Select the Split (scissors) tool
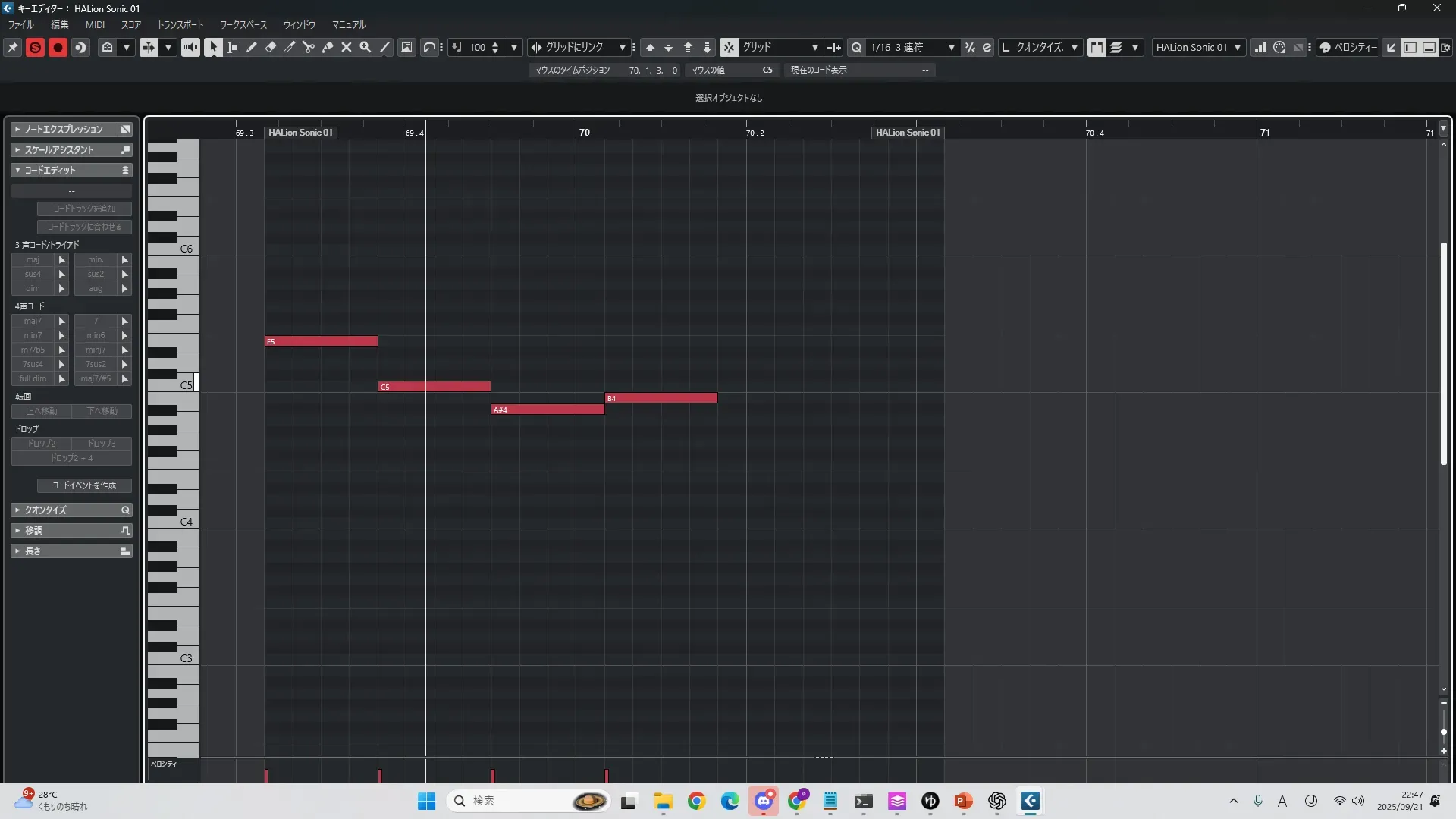1456x819 pixels. (309, 47)
